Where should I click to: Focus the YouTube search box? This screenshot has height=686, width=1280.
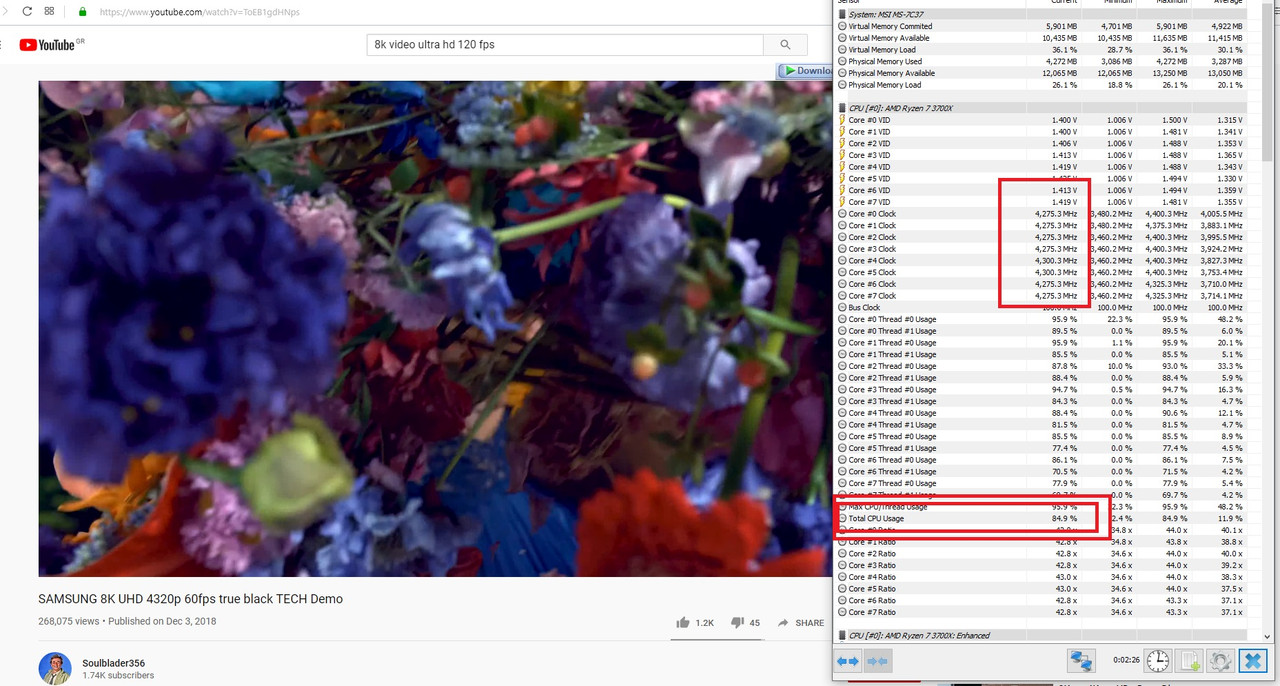(x=565, y=45)
